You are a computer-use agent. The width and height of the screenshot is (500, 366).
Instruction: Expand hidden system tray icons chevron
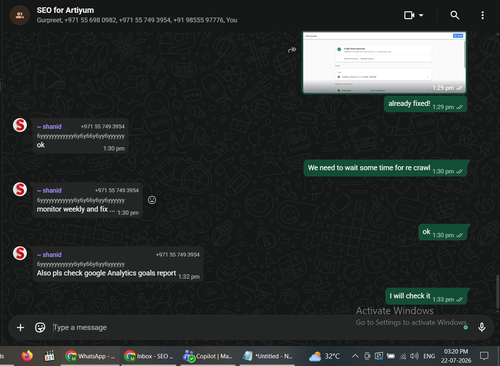(355, 356)
